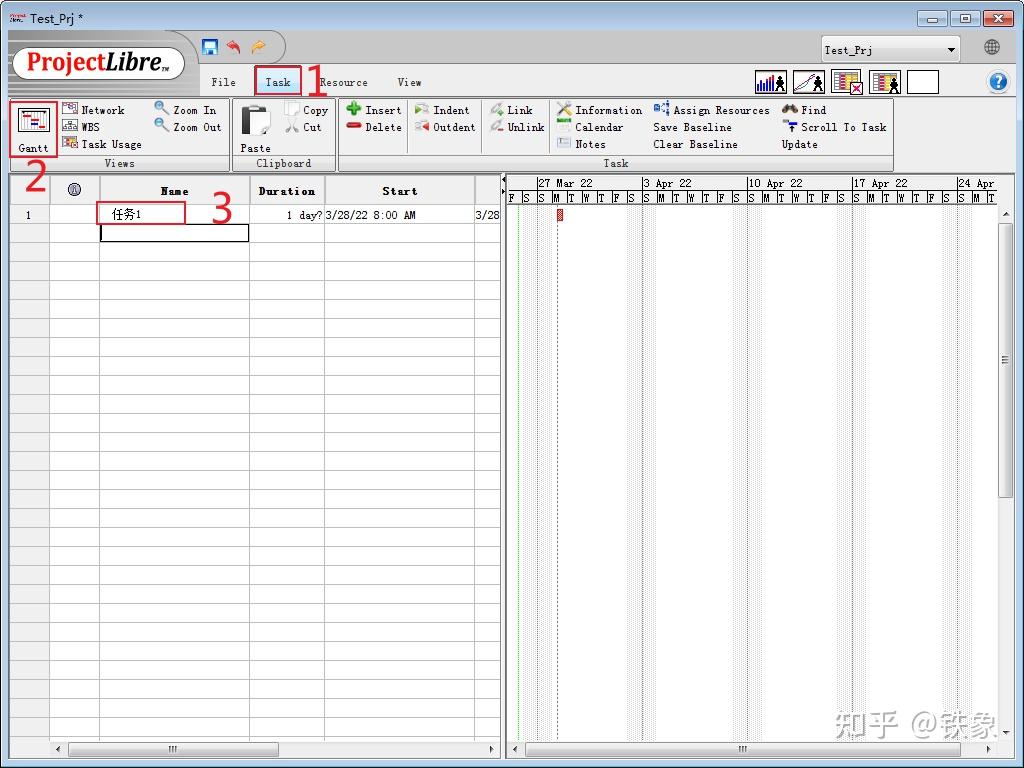Click the Name column header
This screenshot has width=1024, height=768.
click(x=174, y=191)
